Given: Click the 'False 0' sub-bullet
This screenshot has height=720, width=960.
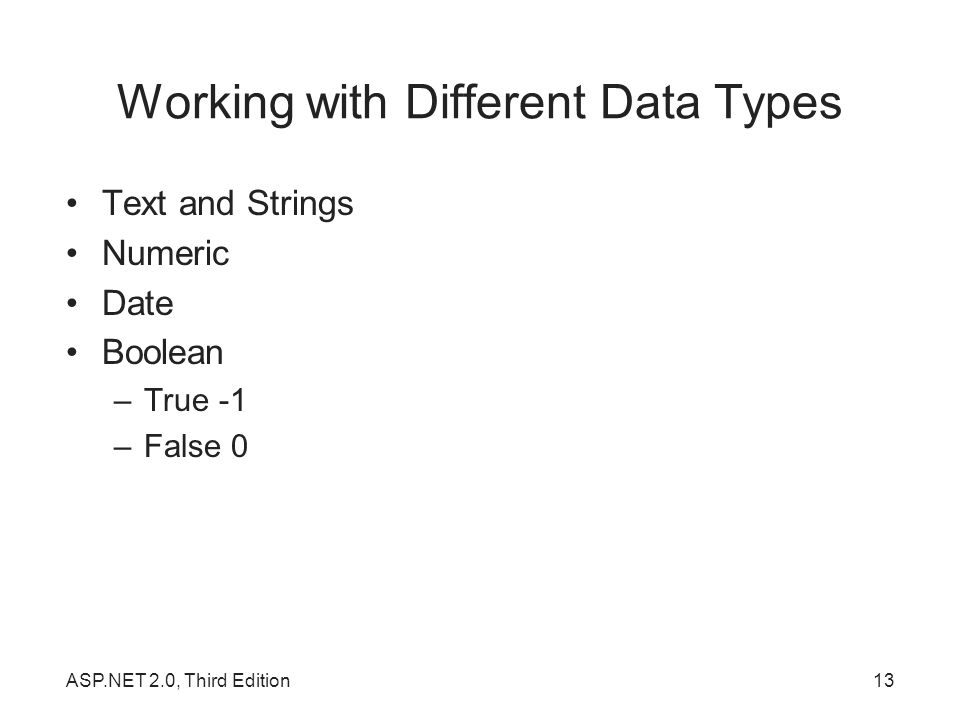Looking at the screenshot, I should click(x=196, y=446).
